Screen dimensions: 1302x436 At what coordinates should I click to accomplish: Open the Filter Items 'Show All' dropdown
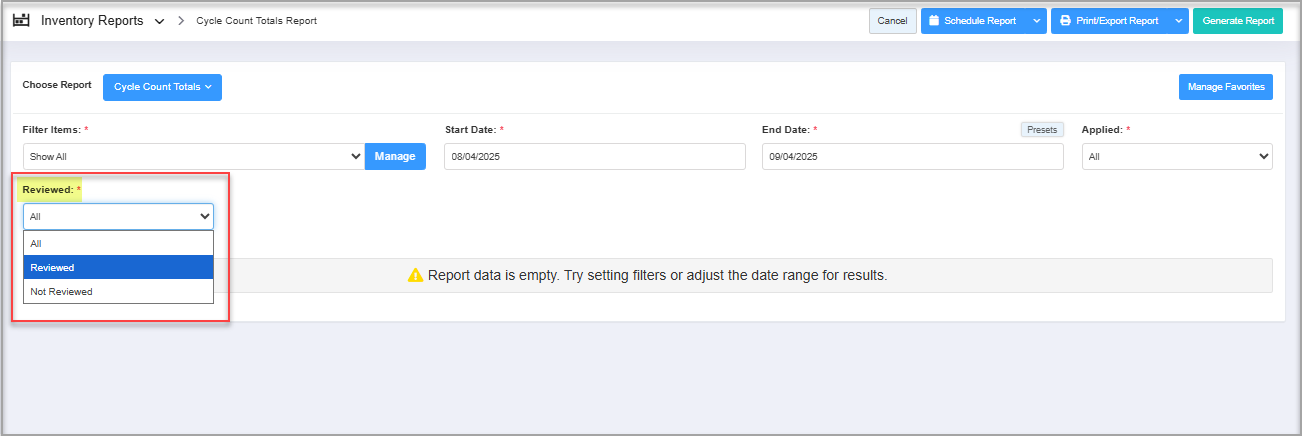pos(193,157)
